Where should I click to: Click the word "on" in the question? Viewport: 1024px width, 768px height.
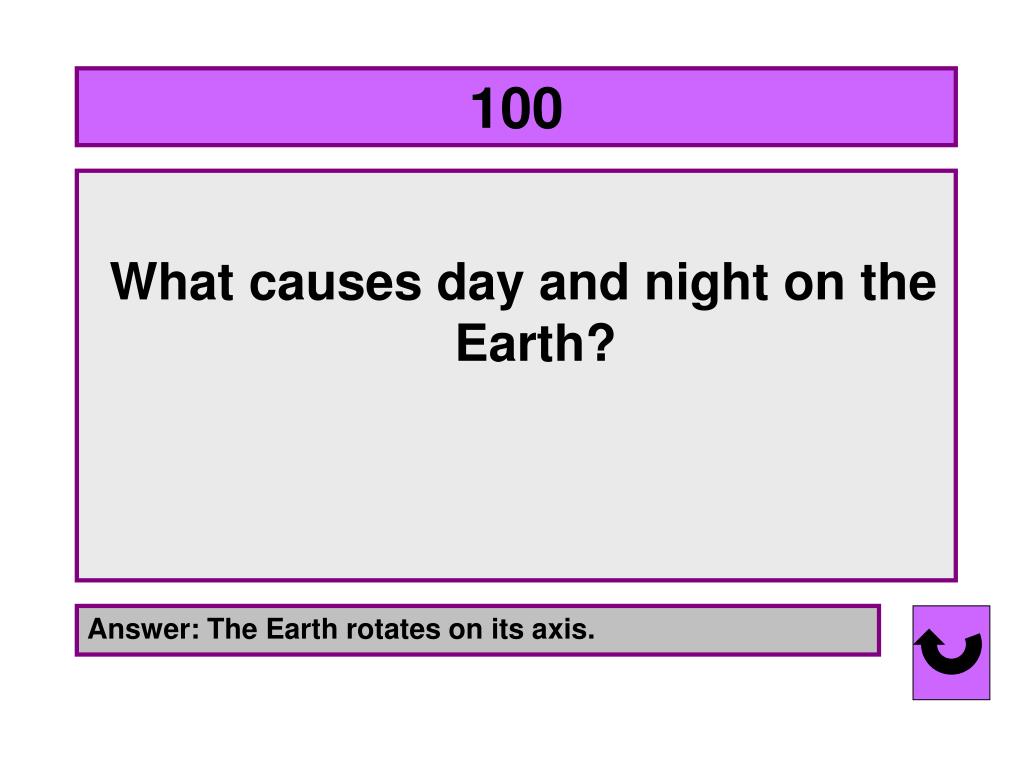814,285
